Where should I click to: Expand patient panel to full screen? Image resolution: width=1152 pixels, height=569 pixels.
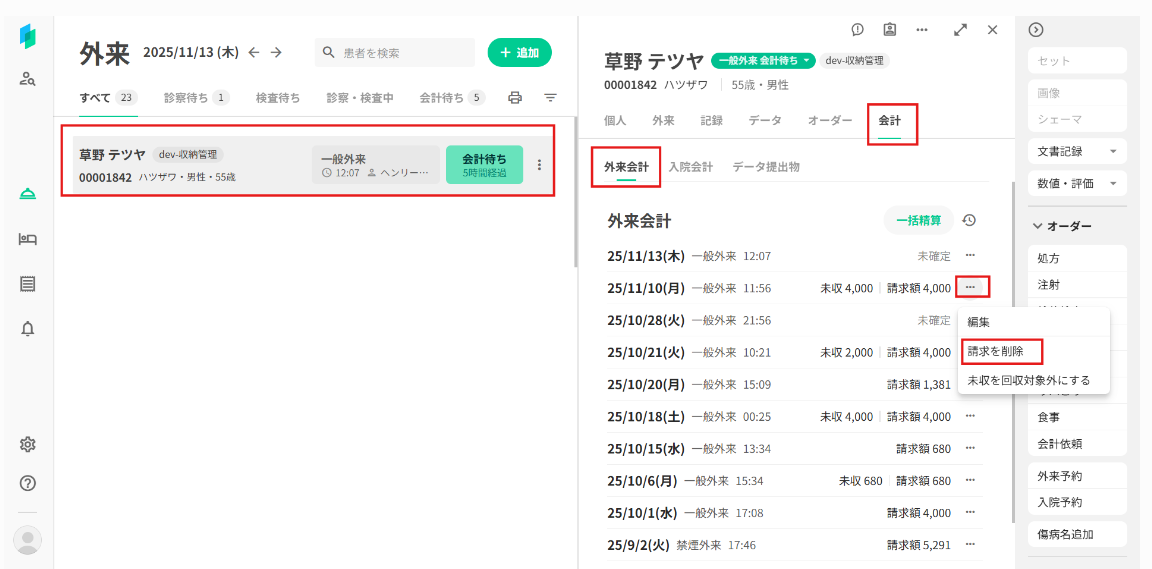[960, 30]
